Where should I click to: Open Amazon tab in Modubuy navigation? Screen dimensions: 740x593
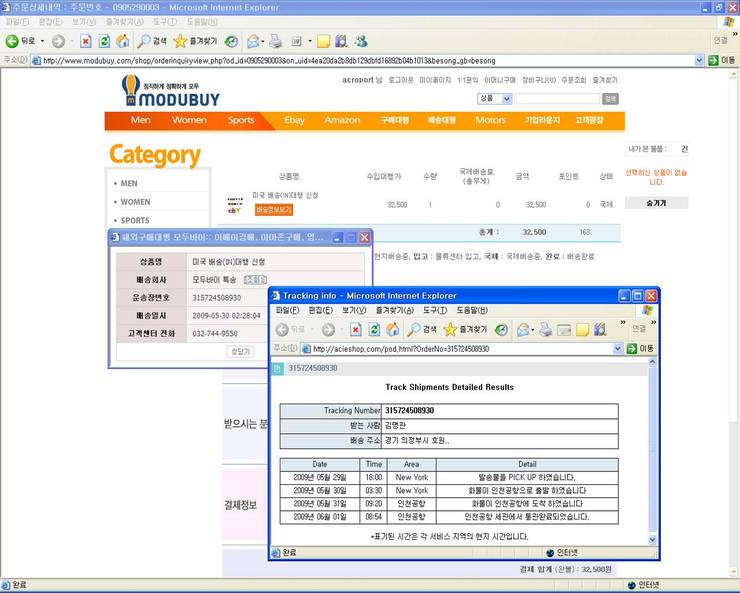click(x=342, y=120)
